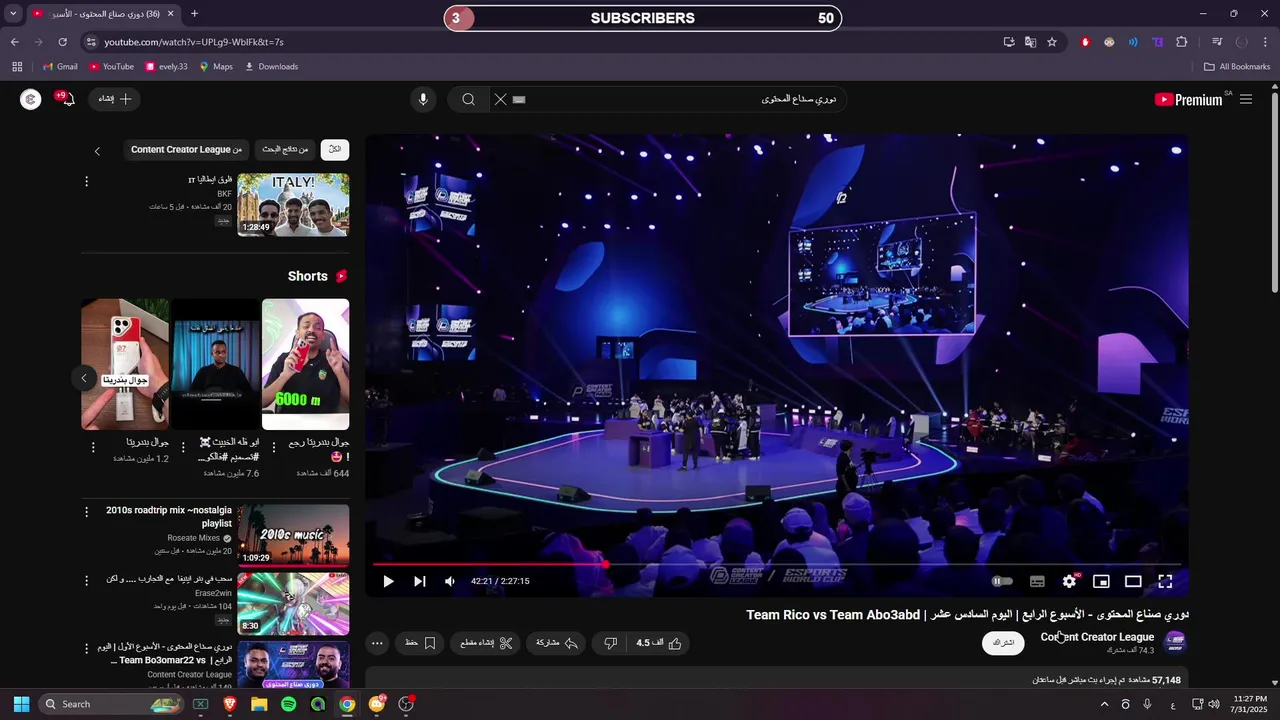Open options for Team Bo3omar22 video

click(x=86, y=648)
